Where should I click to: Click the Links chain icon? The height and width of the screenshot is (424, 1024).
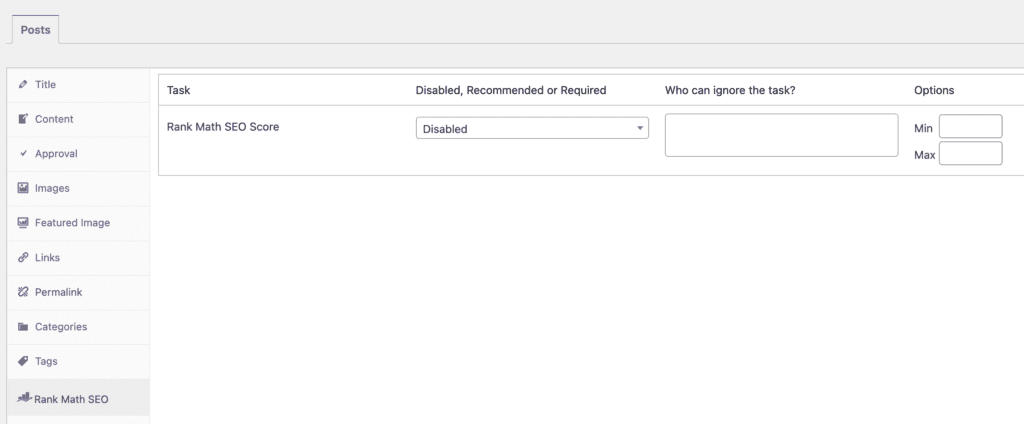tap(23, 258)
